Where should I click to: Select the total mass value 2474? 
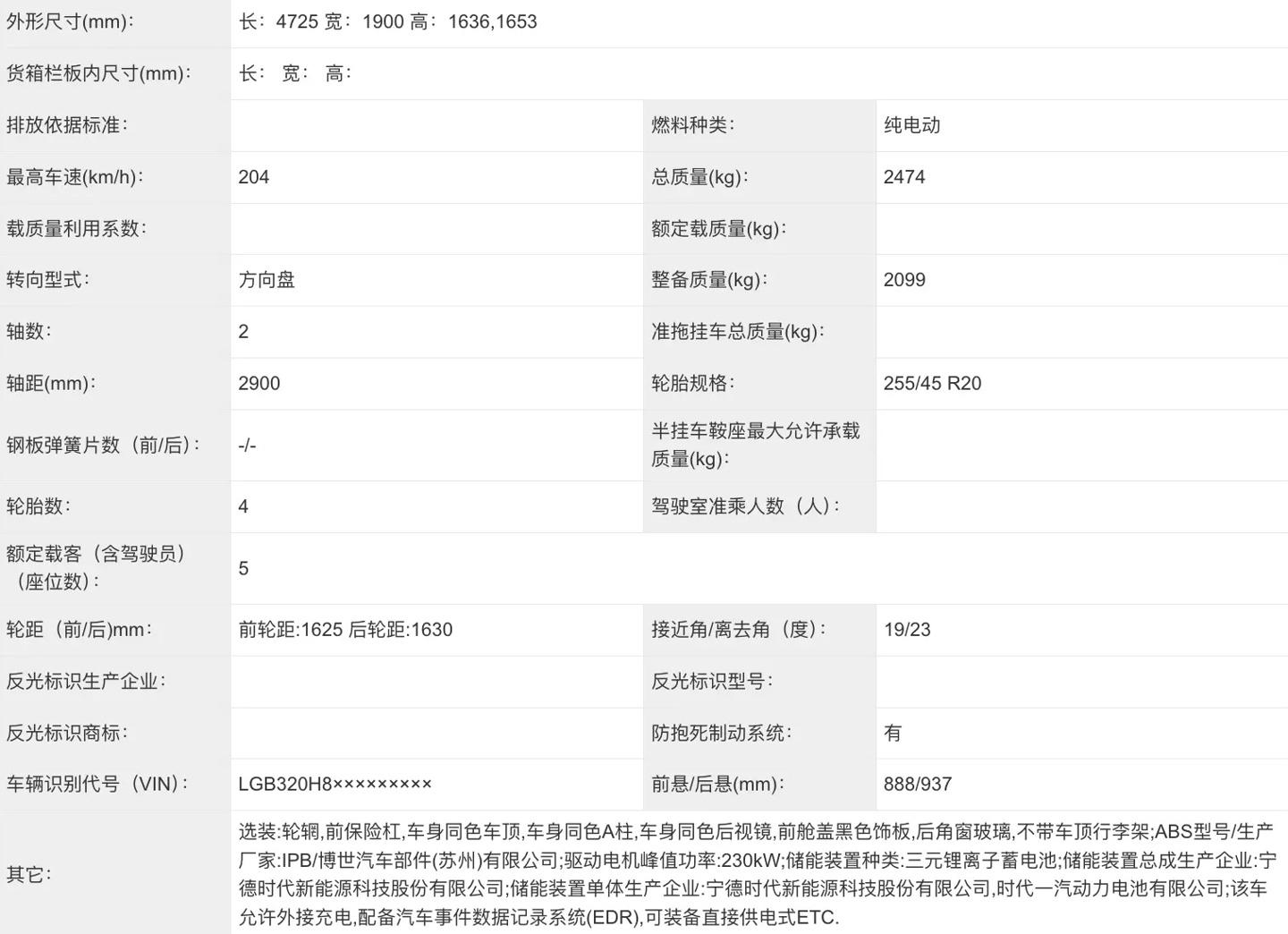tap(904, 177)
